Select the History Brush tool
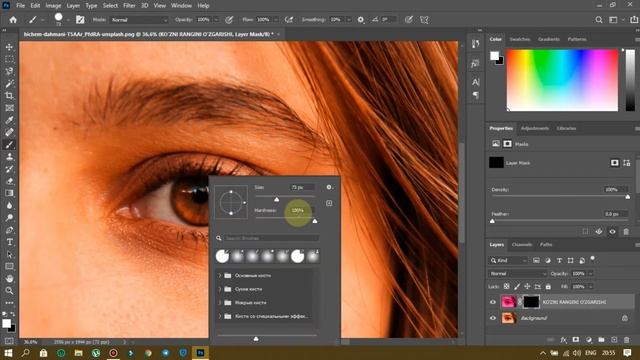The image size is (640, 360). click(9, 169)
